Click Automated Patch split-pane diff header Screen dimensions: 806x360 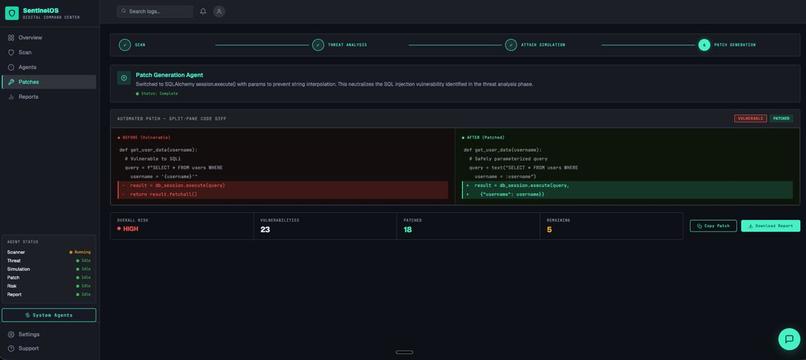pos(172,118)
